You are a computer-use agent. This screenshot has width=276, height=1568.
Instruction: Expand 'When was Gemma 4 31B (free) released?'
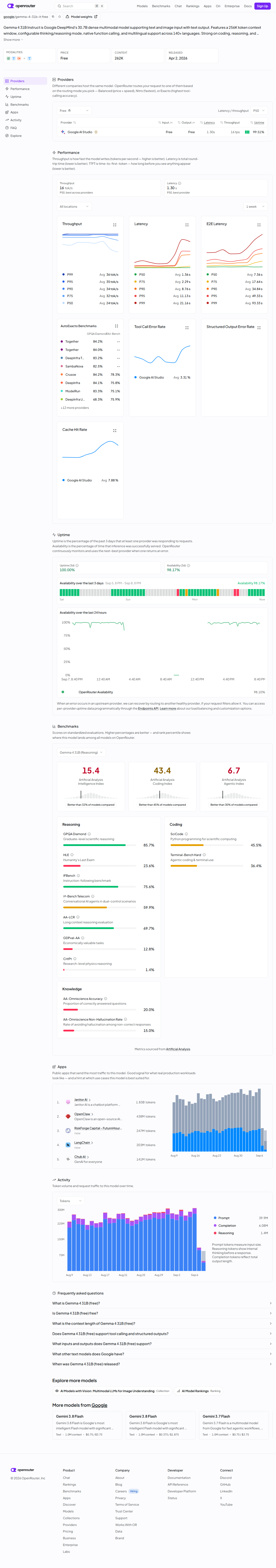pyautogui.click(x=162, y=1364)
